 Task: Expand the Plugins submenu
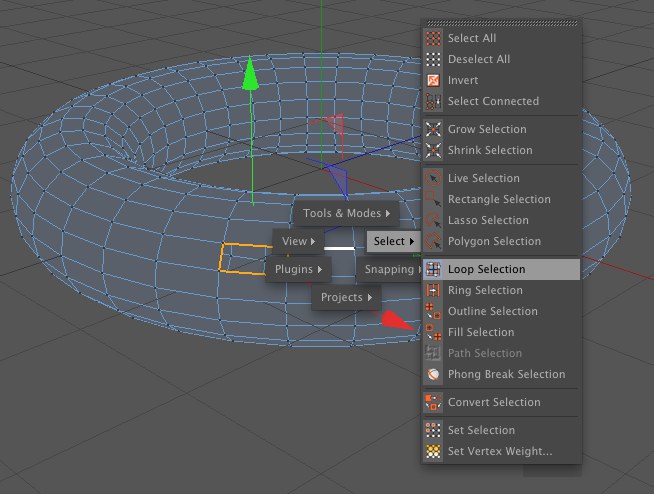298,269
